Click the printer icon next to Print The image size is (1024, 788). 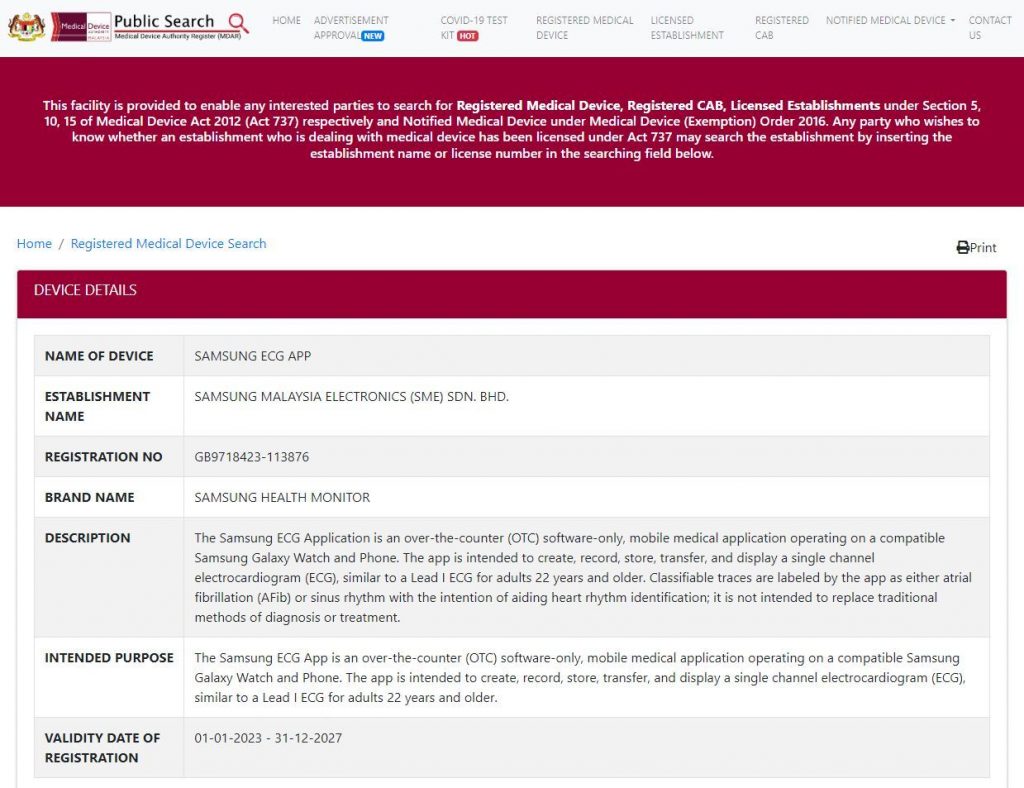point(963,247)
